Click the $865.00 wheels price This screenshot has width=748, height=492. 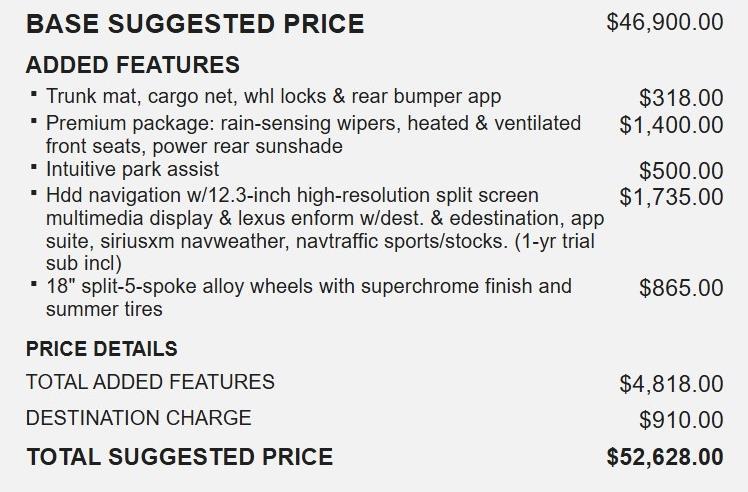[x=680, y=289]
